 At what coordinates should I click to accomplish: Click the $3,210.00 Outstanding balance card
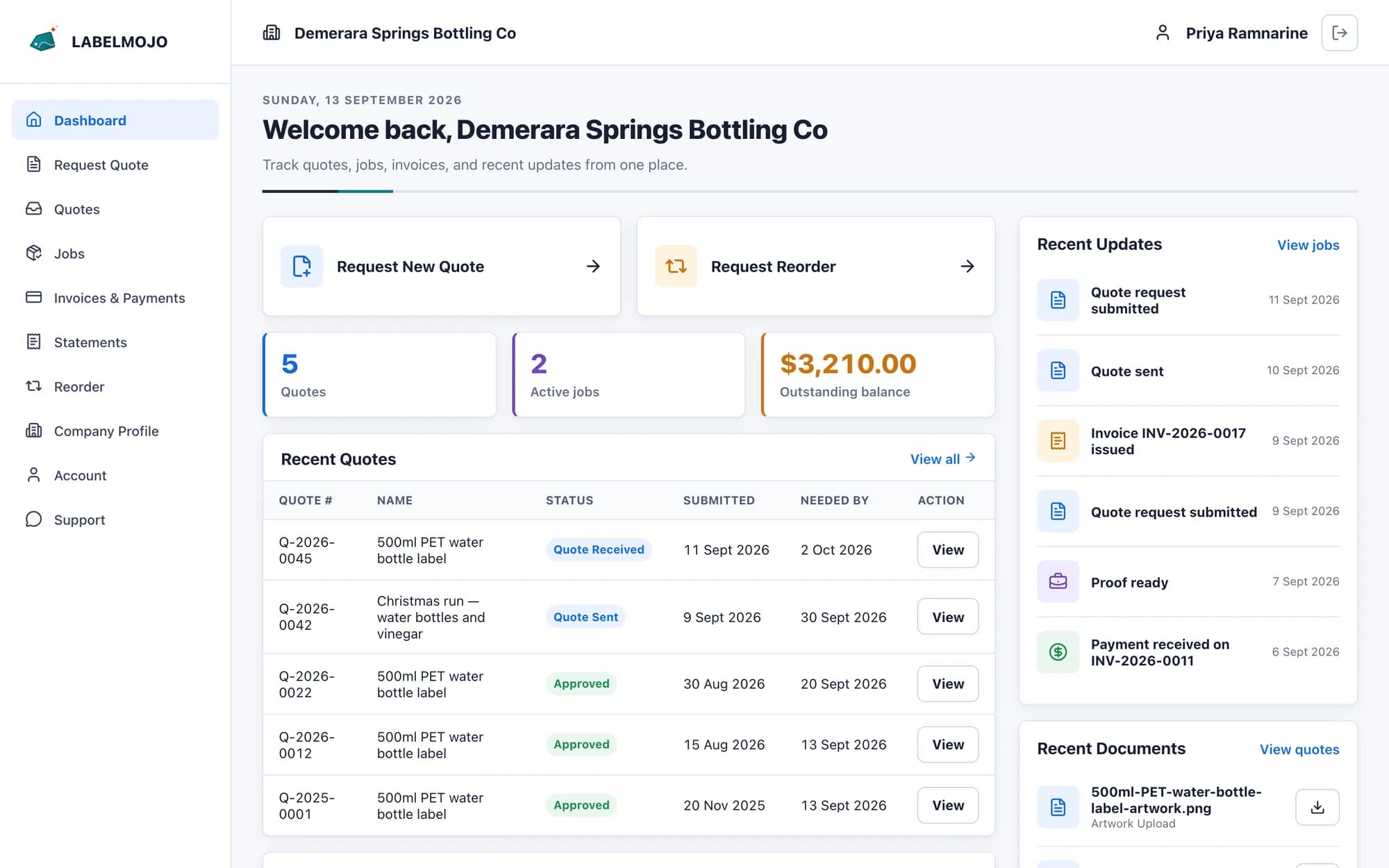click(x=878, y=374)
